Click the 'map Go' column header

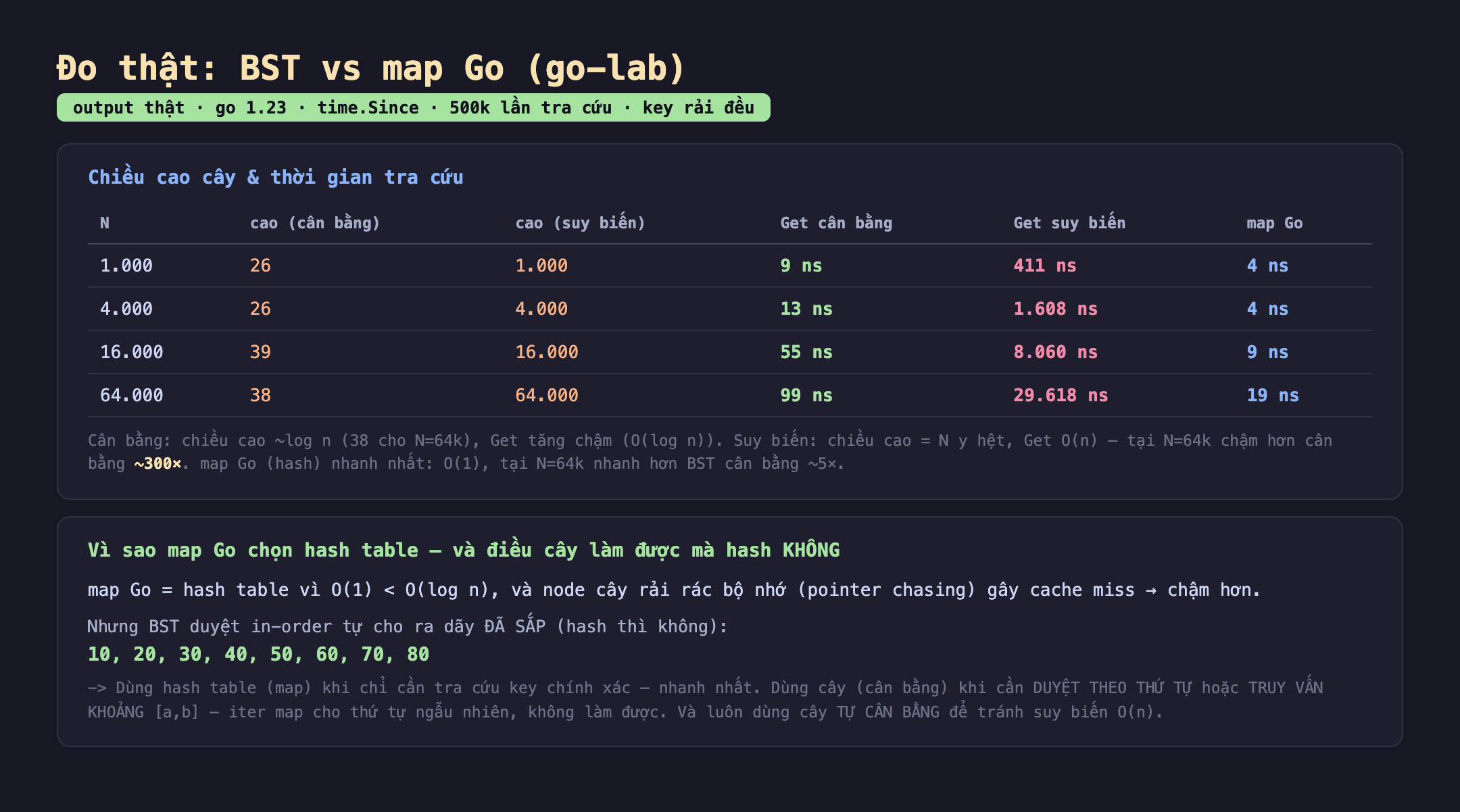[x=1274, y=223]
